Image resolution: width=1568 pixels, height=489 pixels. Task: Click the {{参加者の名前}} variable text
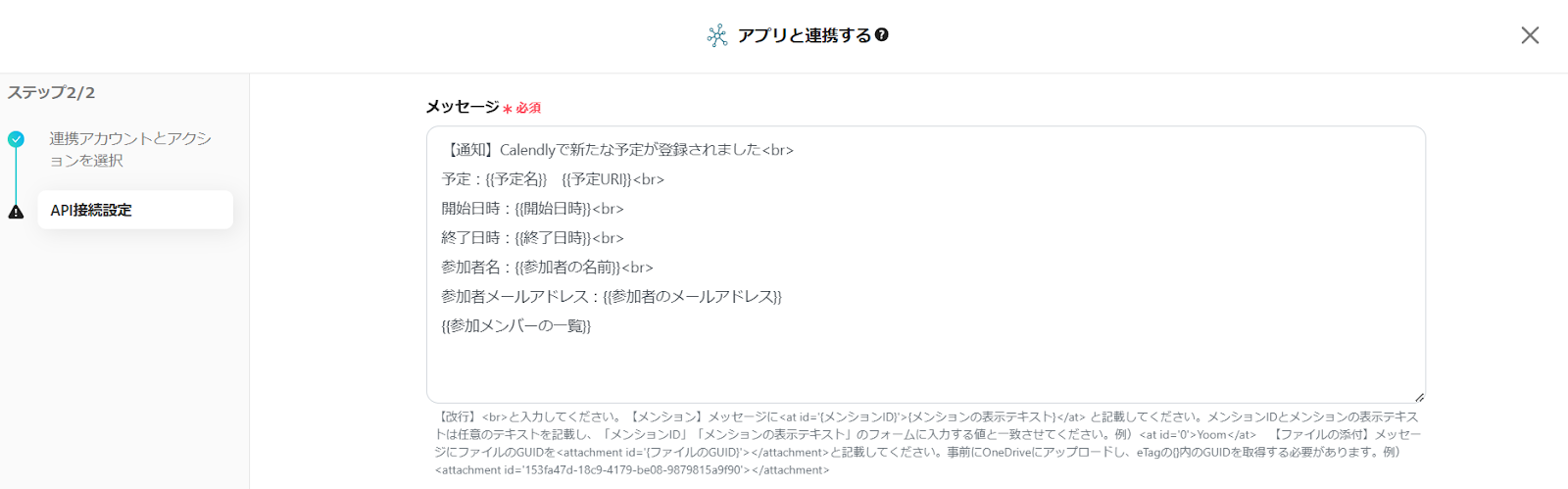tap(568, 268)
